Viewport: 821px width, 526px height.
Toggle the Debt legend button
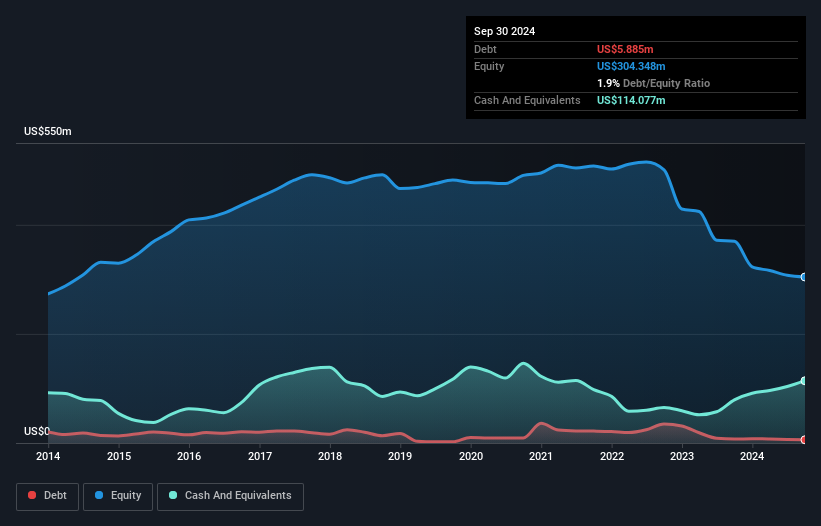pos(47,496)
